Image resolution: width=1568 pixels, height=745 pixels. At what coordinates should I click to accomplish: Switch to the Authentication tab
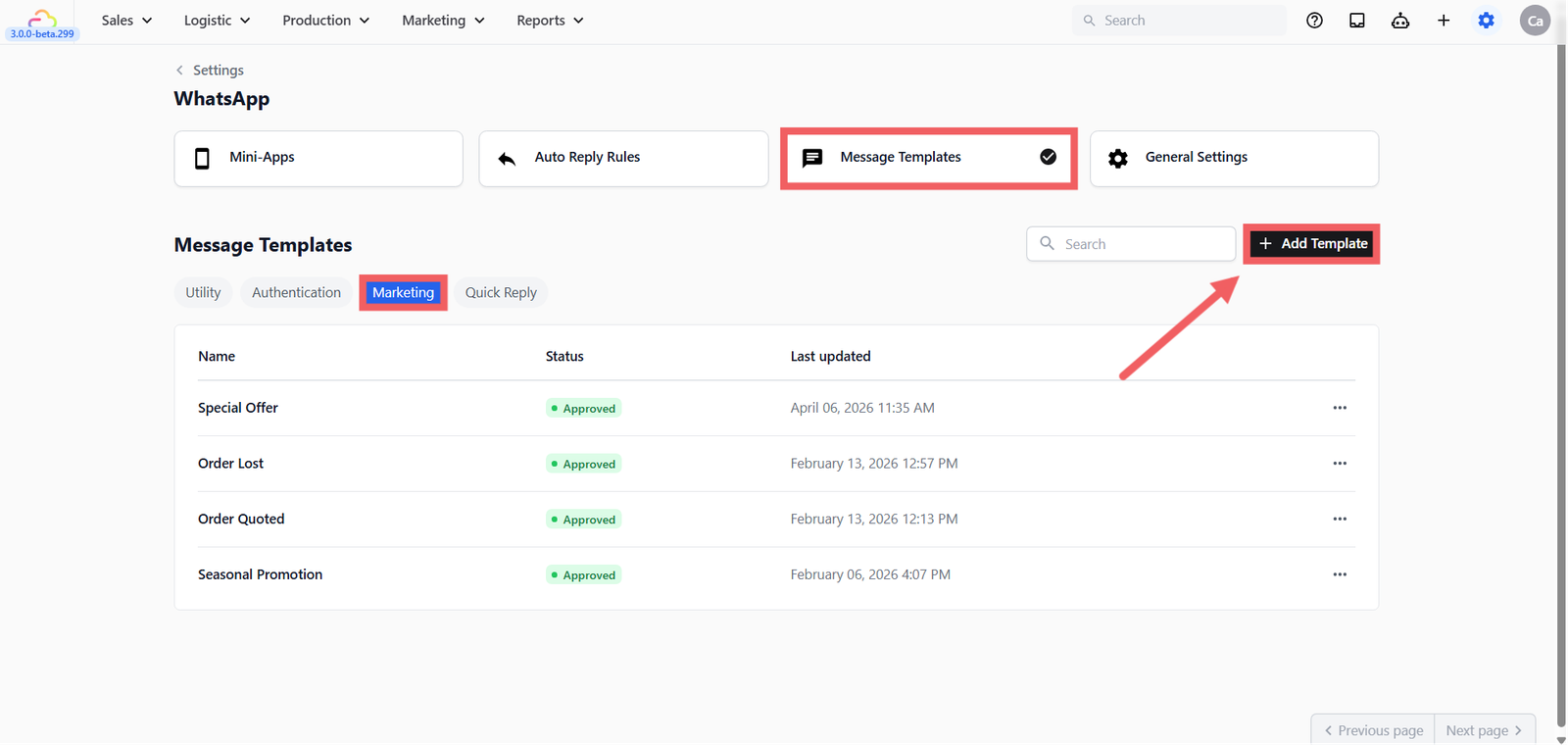[296, 292]
